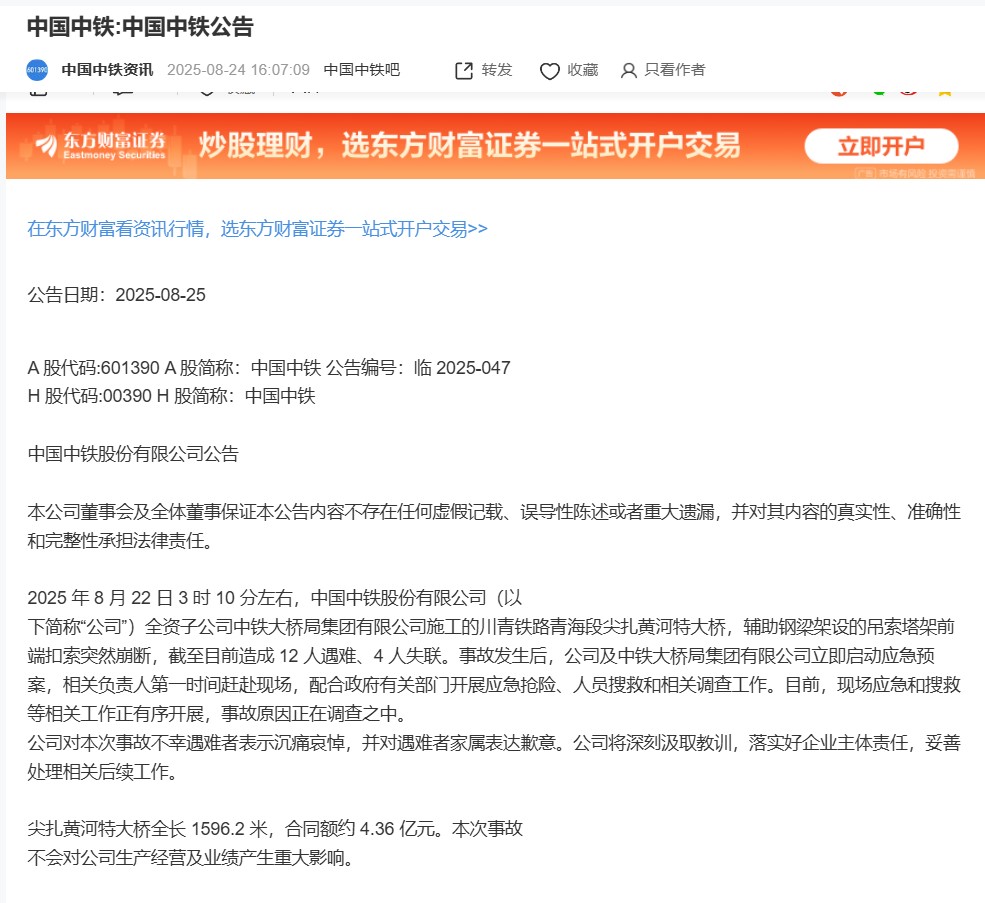Toggle 只看作者 view-author-only label
The height and width of the screenshot is (903, 985).
tap(675, 70)
